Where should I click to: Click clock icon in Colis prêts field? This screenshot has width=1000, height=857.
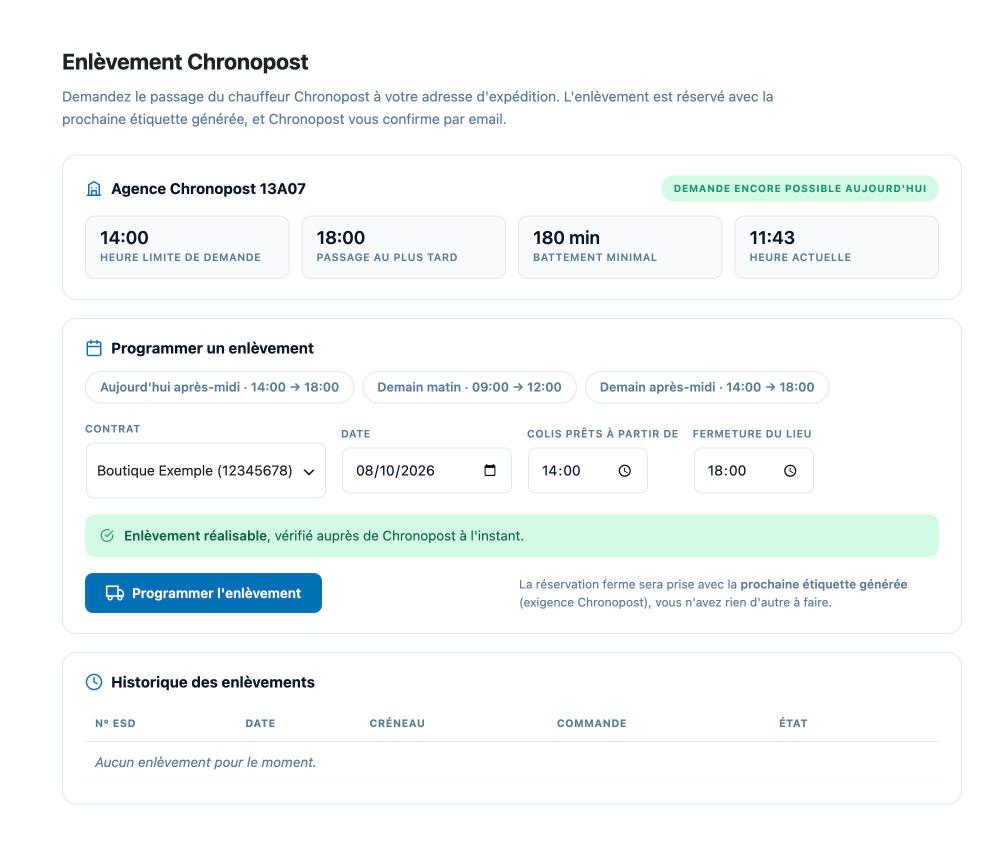(624, 471)
